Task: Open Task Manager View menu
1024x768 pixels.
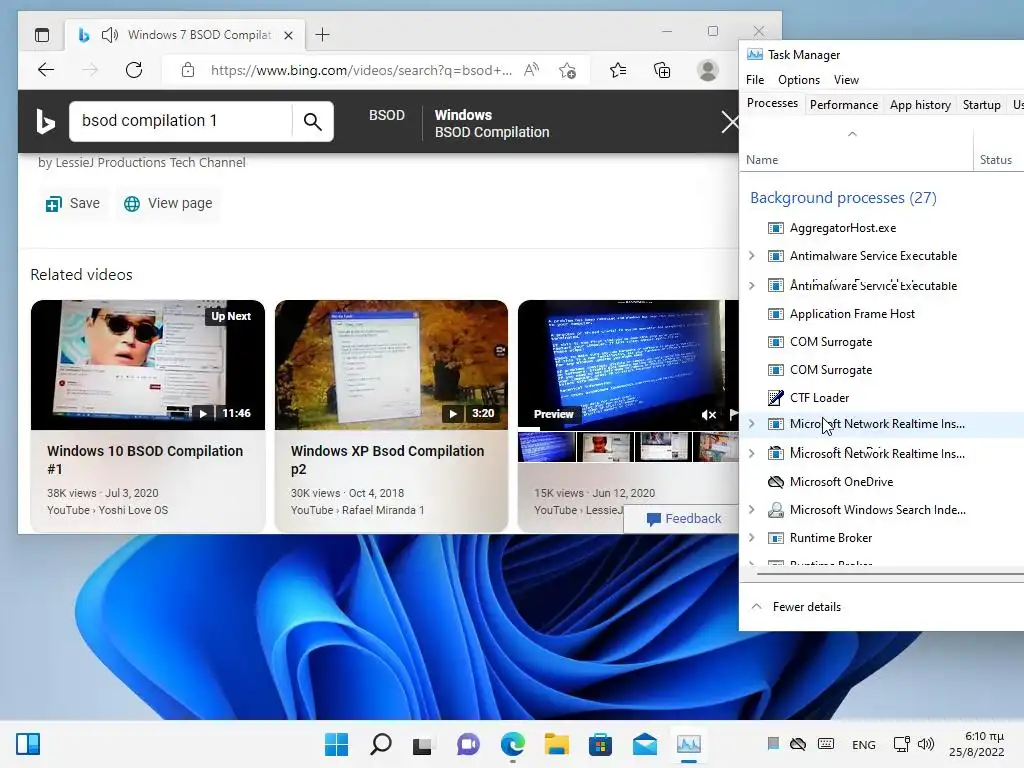Action: click(846, 80)
